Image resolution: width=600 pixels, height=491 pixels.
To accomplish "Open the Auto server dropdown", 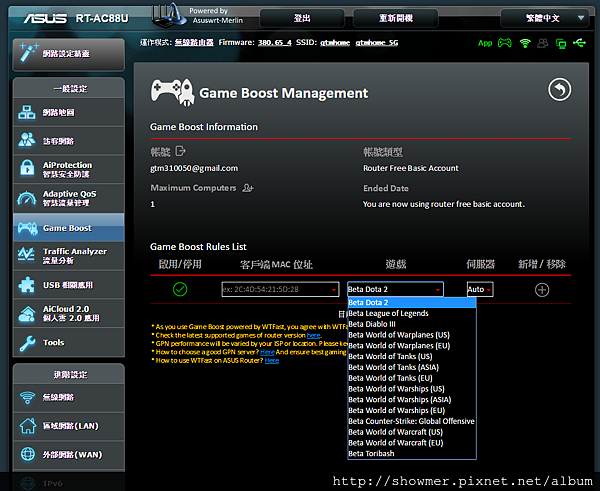I will (x=480, y=289).
